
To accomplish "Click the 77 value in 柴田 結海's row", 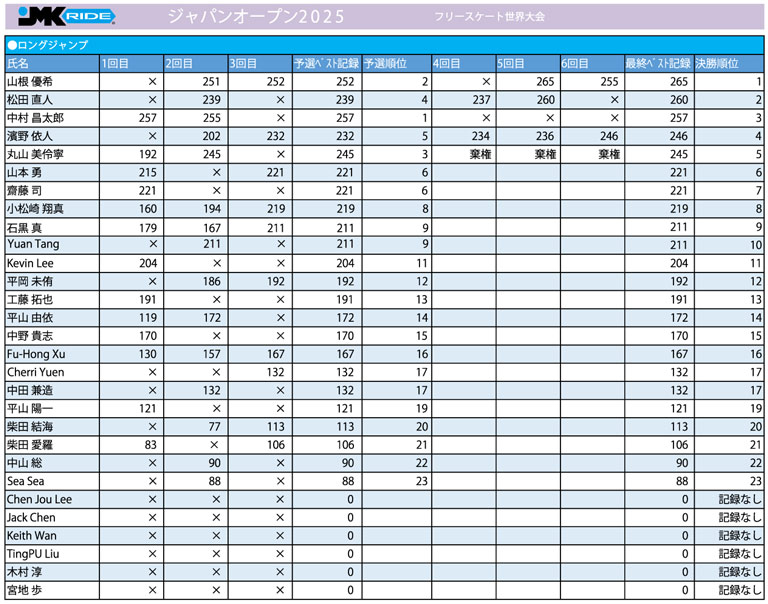I will (x=215, y=427).
